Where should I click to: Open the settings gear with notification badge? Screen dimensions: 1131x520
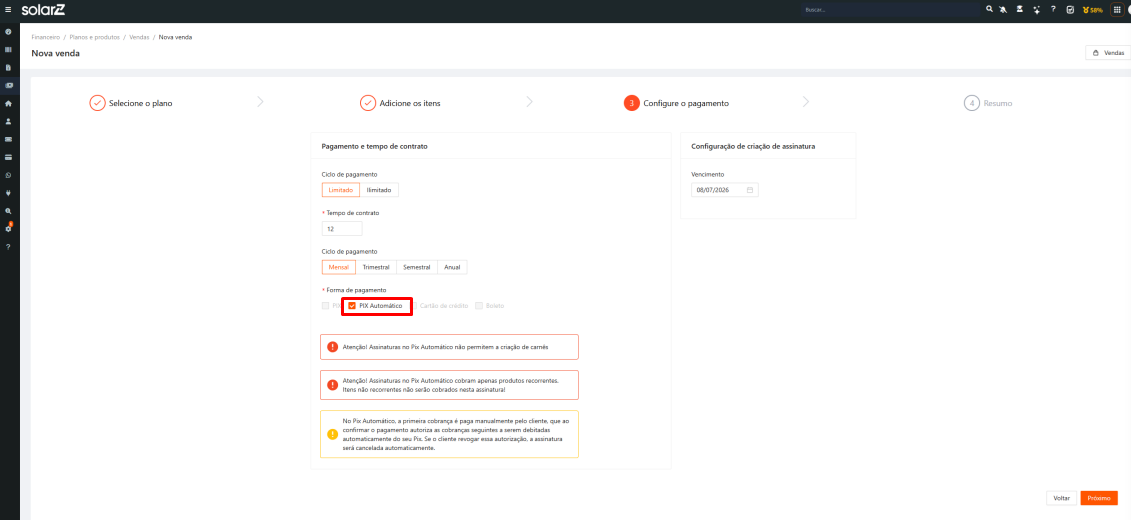pos(9,227)
